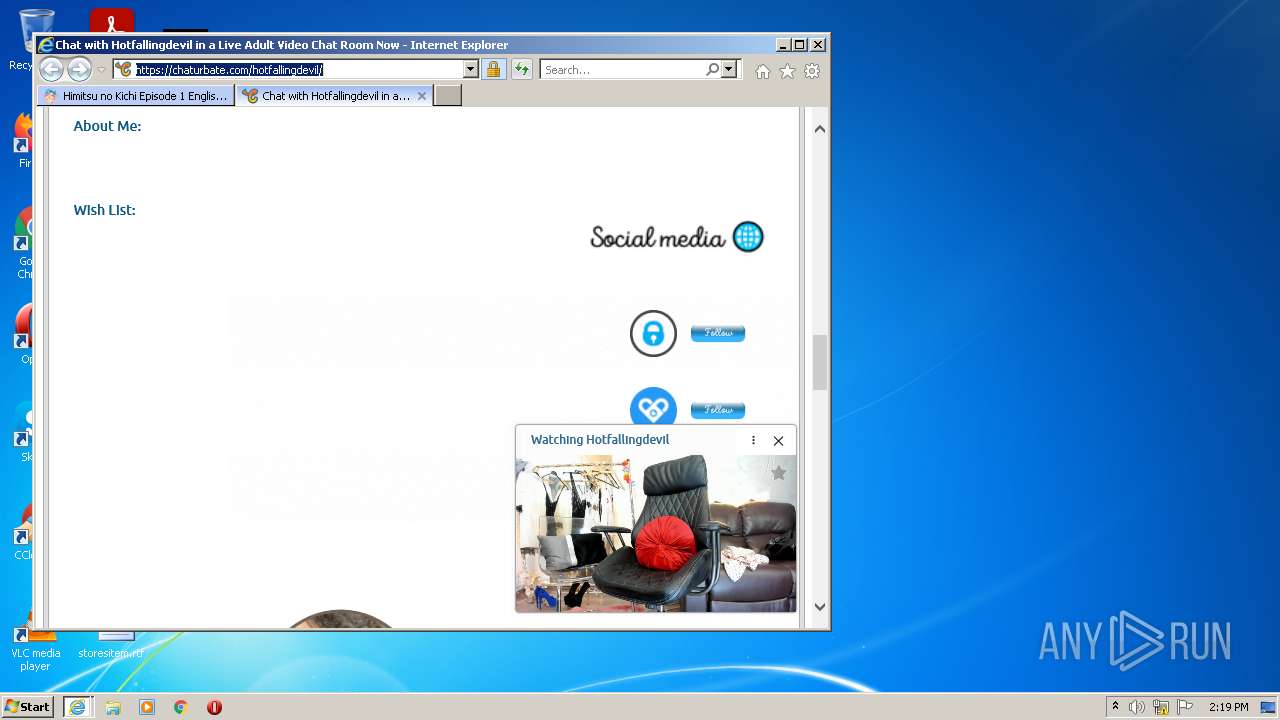Launch Windows Media Player from taskbar
The width and height of the screenshot is (1280, 720).
click(x=147, y=707)
